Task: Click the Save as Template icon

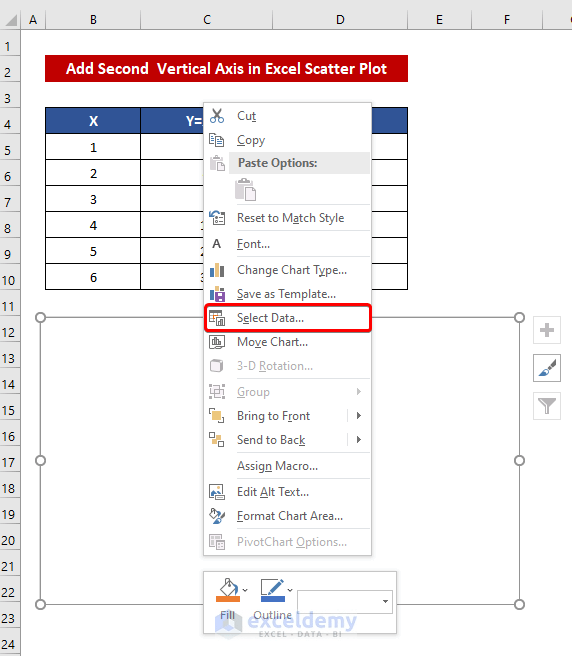Action: point(217,294)
